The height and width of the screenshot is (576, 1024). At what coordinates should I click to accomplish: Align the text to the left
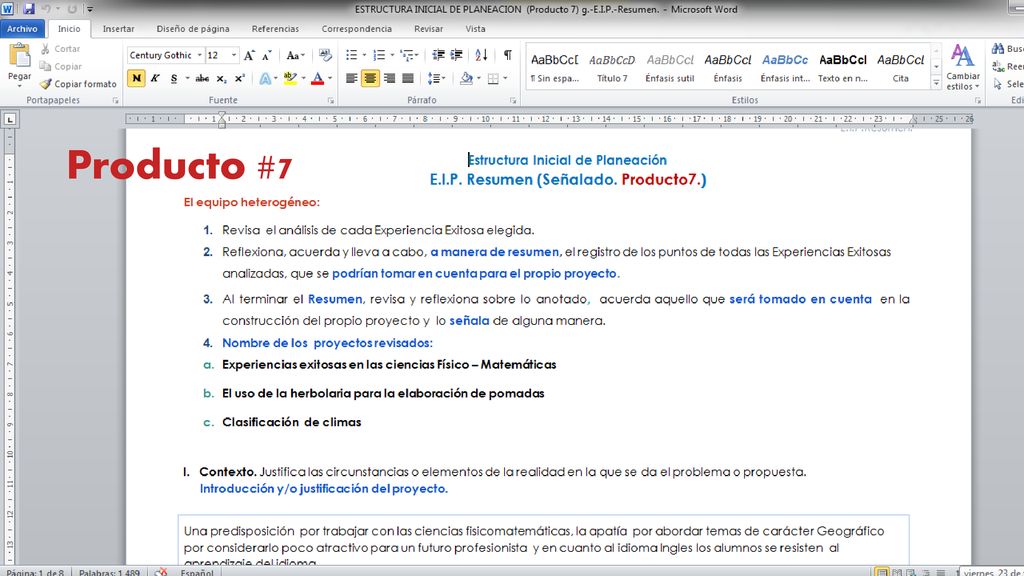pyautogui.click(x=351, y=78)
